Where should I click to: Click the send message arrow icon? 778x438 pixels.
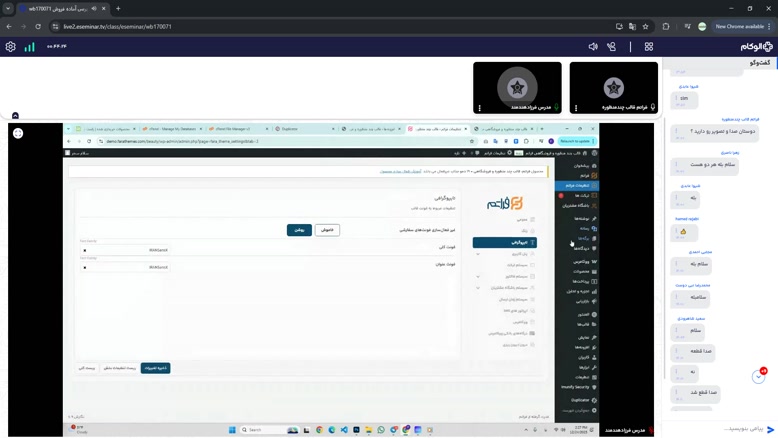click(770, 429)
